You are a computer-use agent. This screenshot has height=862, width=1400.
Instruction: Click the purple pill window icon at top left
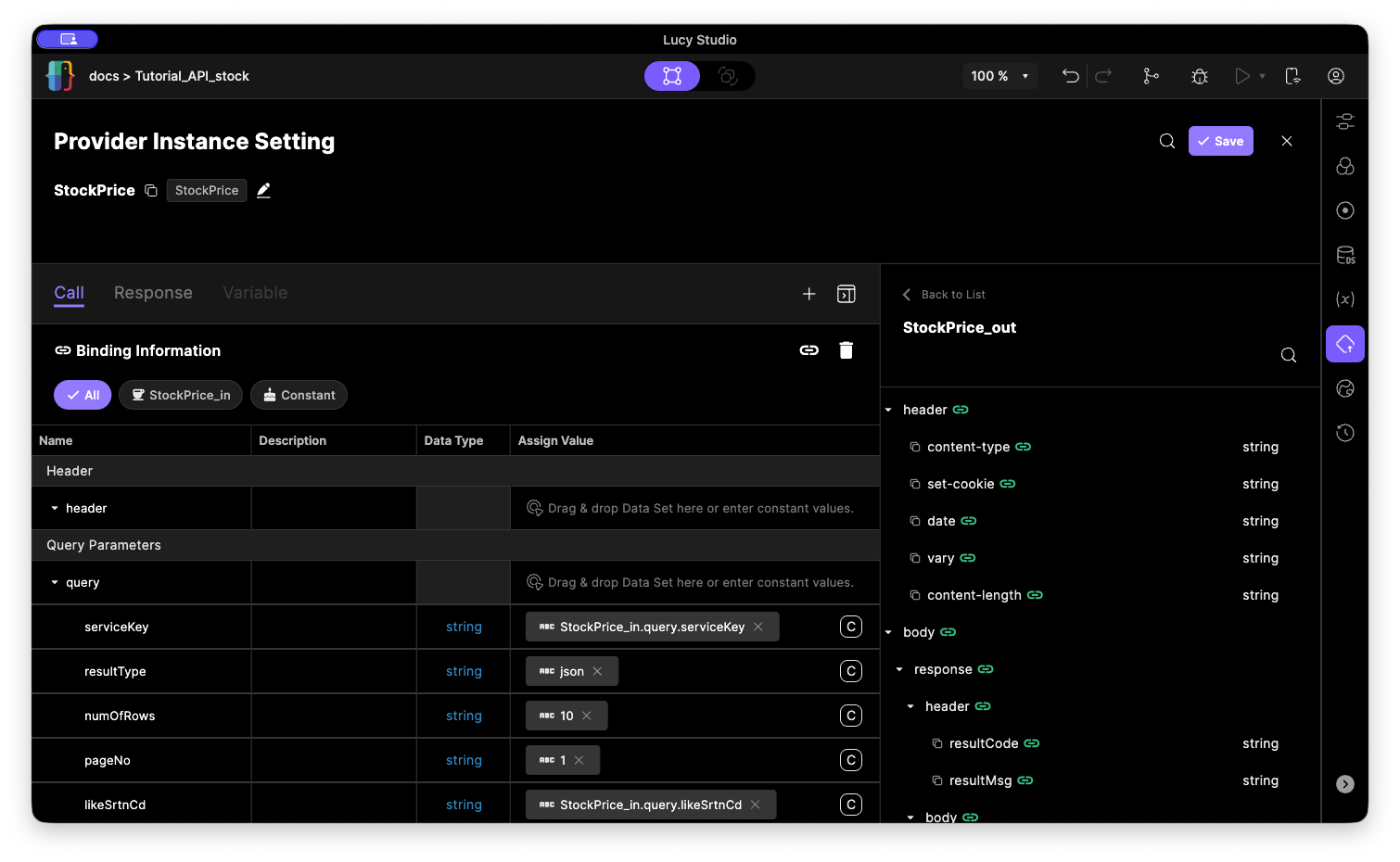(x=68, y=39)
